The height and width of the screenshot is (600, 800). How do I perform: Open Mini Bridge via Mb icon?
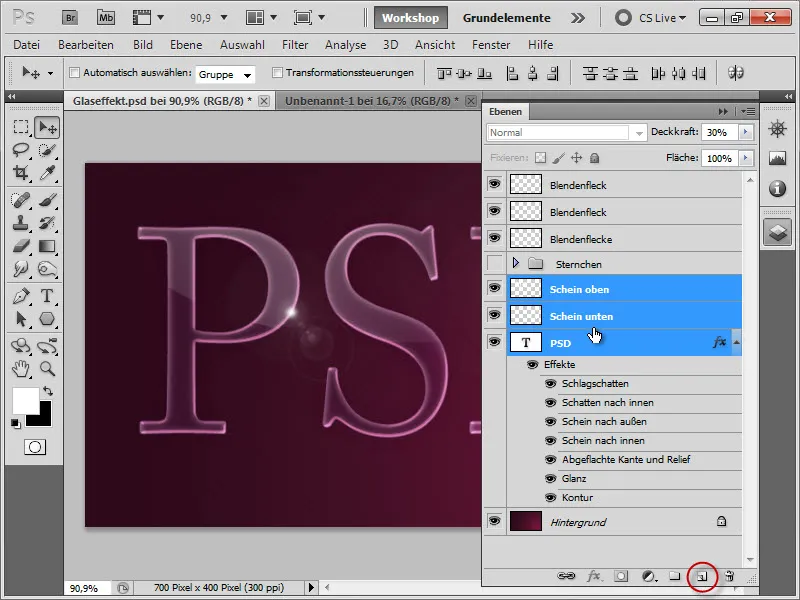pyautogui.click(x=106, y=18)
